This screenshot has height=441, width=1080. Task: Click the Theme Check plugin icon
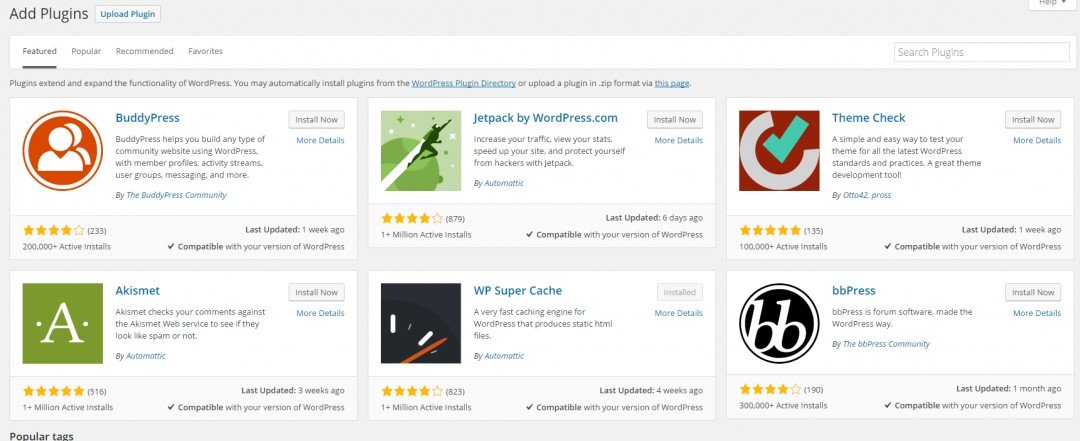tap(779, 151)
